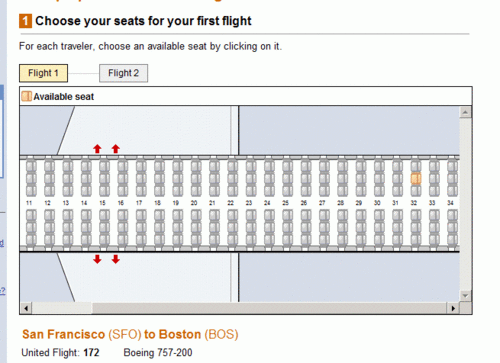Click the top window seat in row 11
500x363 pixels.
[31, 166]
